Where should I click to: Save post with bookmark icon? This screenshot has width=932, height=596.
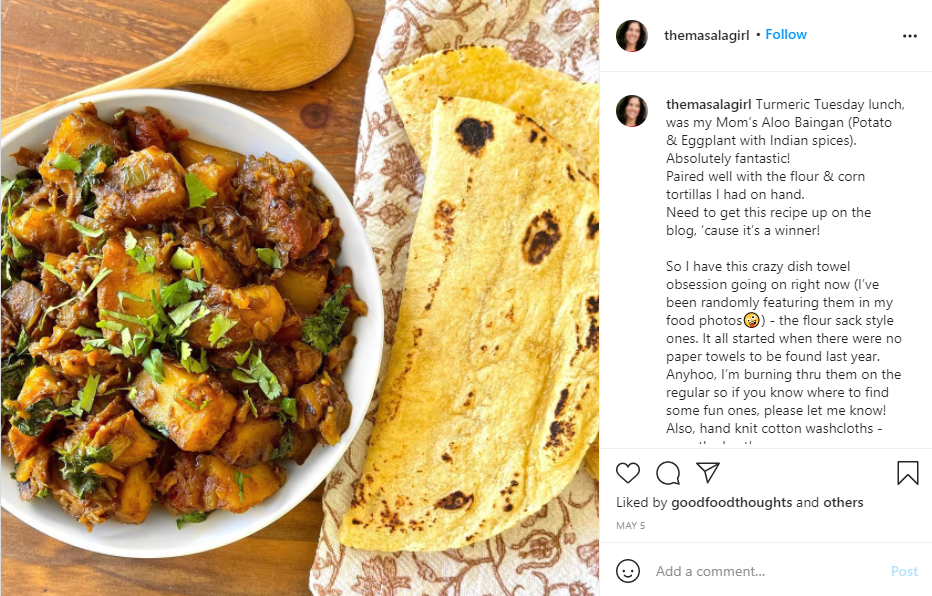[x=908, y=473]
